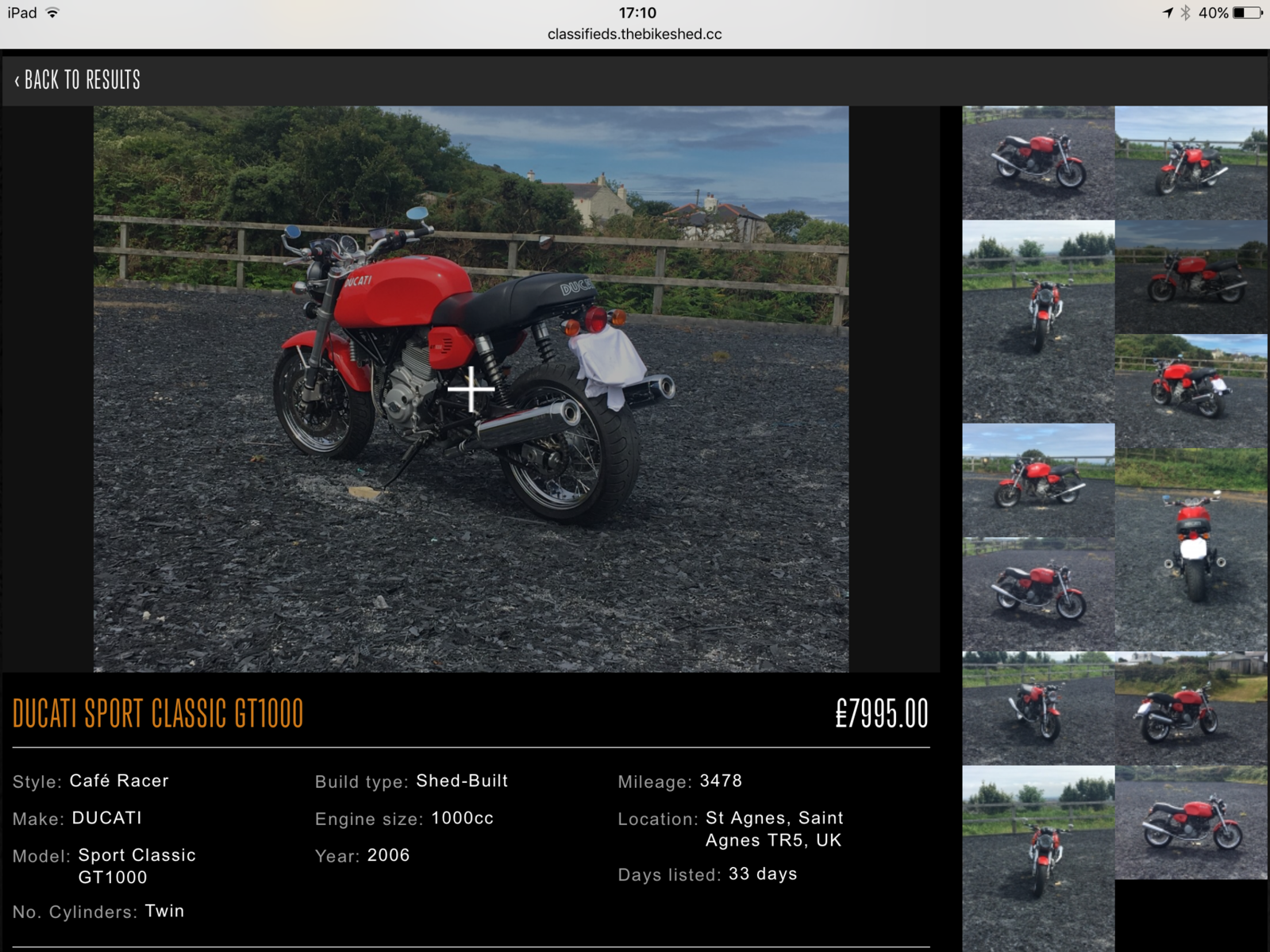The image size is (1270, 952).
Task: Open sixth-row right thumbnail with grassy bank
Action: (1191, 708)
